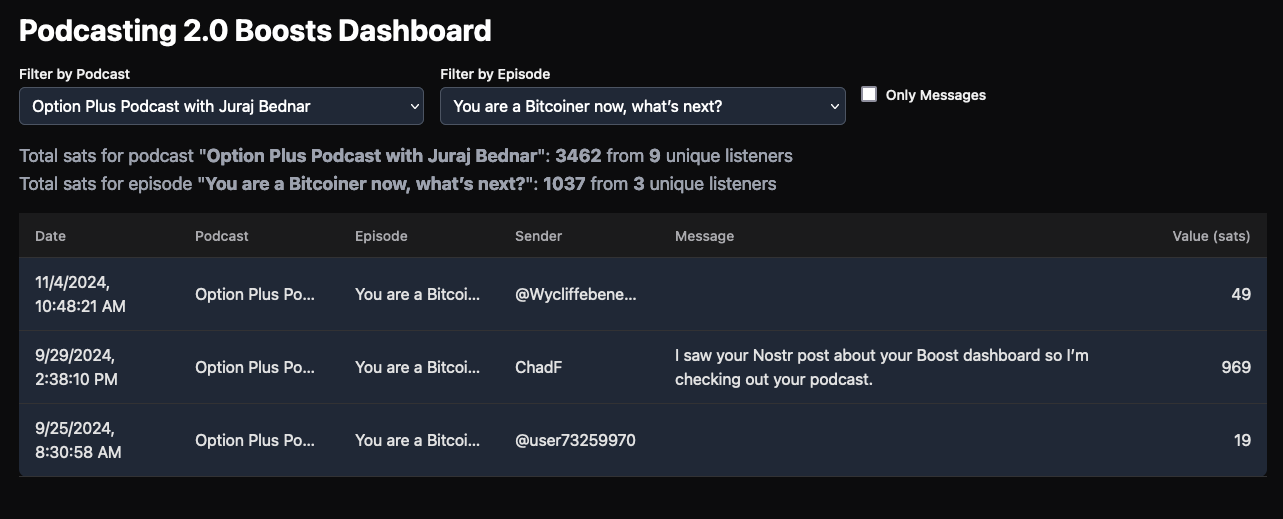
Task: Click the Episode column header
Action: pos(381,236)
